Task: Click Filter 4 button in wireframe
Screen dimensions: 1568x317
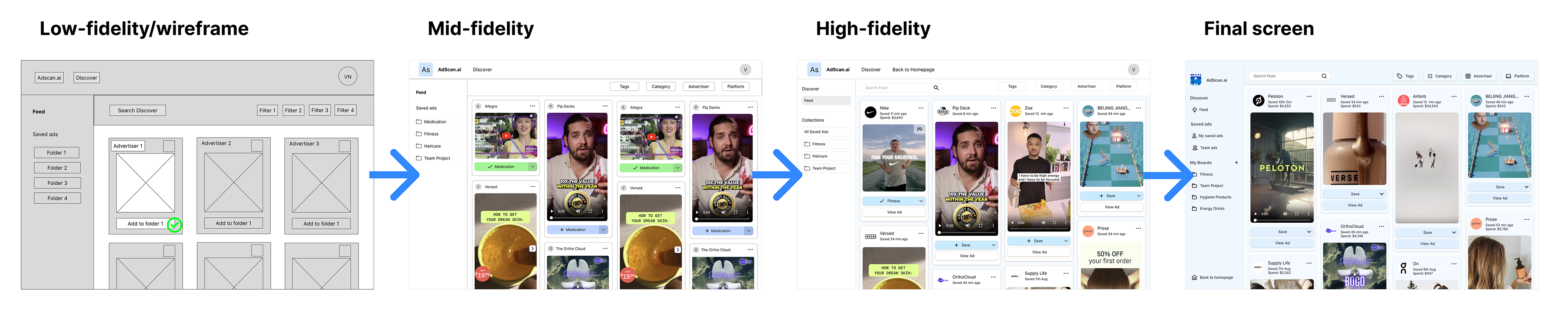Action: (x=345, y=111)
